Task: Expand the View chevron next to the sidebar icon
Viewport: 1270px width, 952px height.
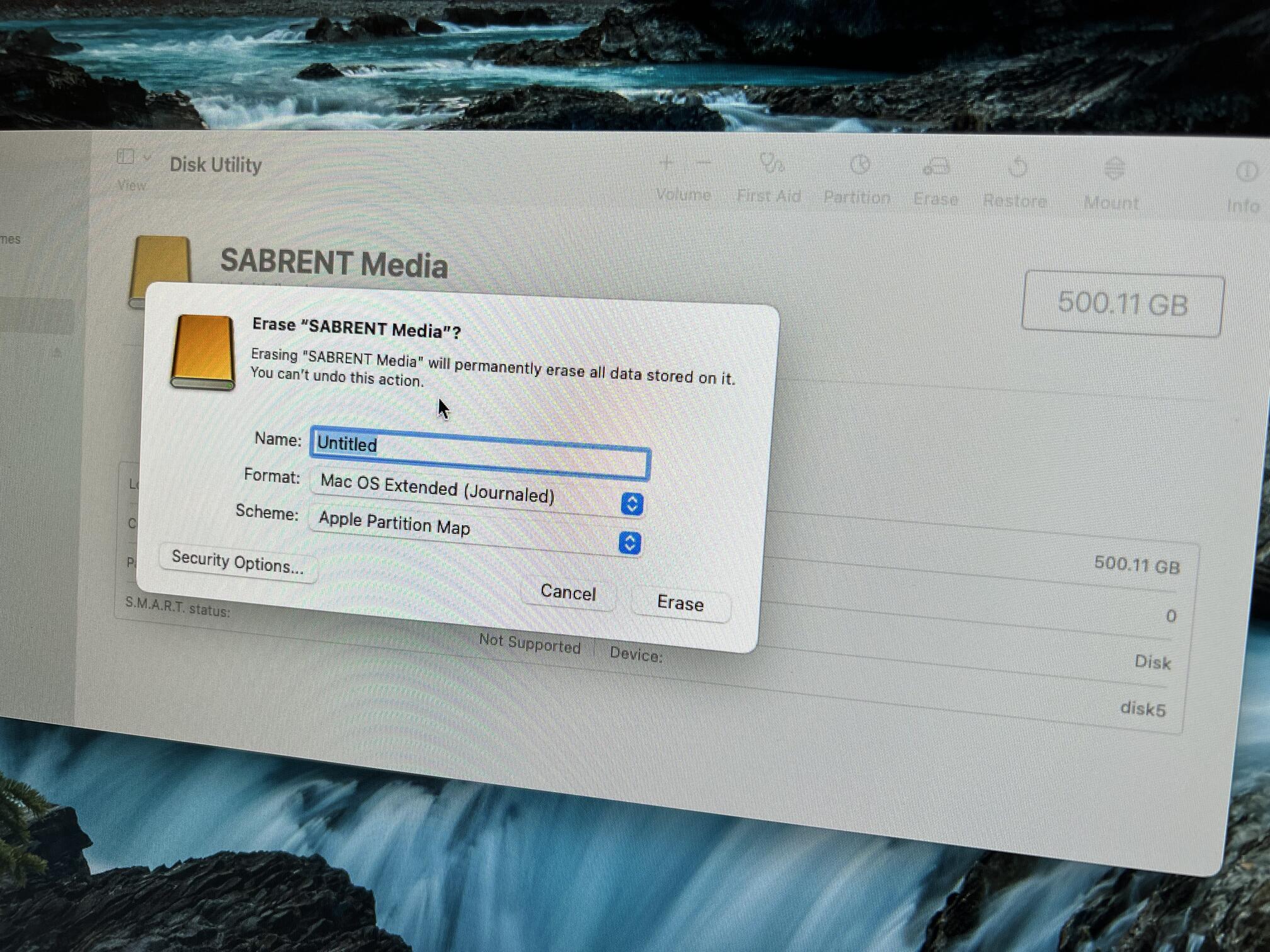Action: pyautogui.click(x=147, y=158)
